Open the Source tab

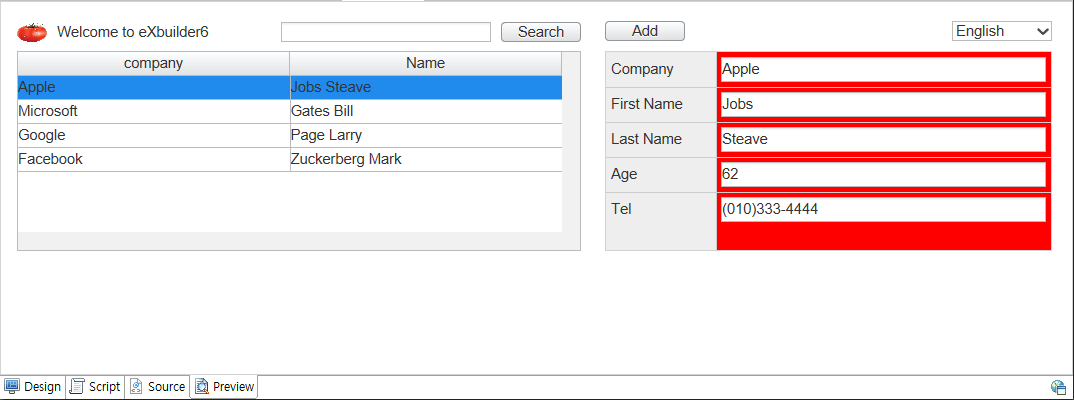coord(158,387)
